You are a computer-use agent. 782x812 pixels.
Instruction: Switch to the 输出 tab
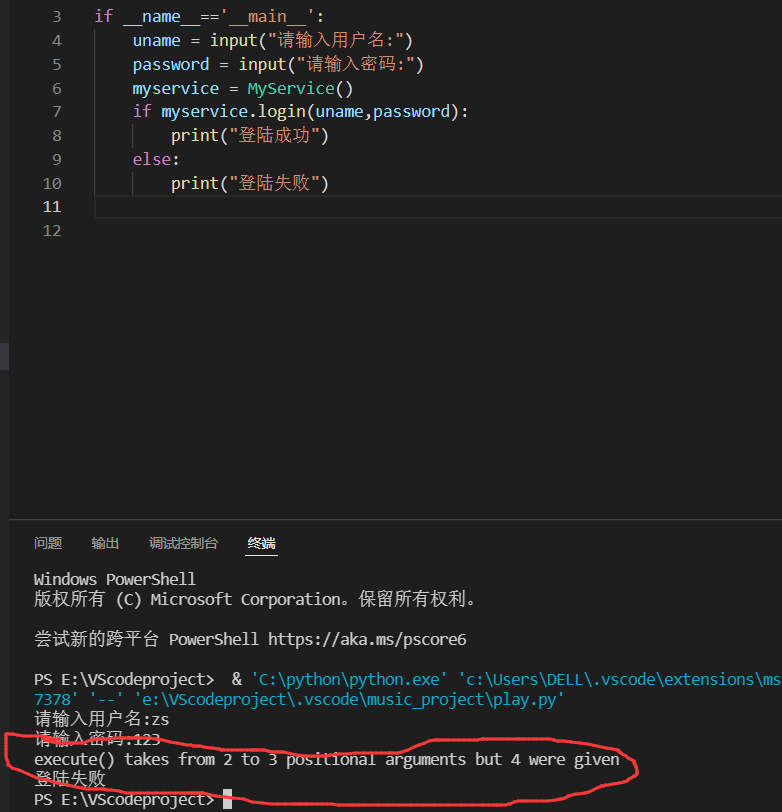105,543
